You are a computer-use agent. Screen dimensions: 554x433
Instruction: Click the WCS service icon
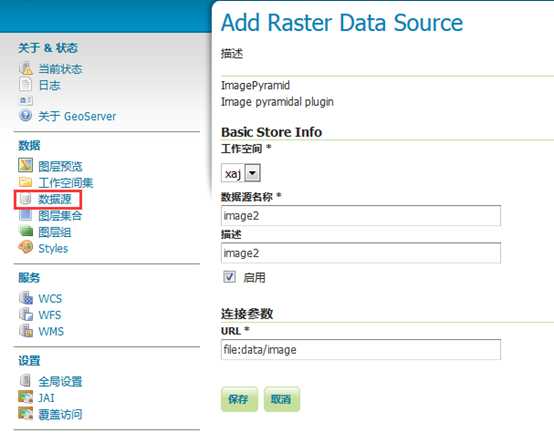[x=26, y=298]
